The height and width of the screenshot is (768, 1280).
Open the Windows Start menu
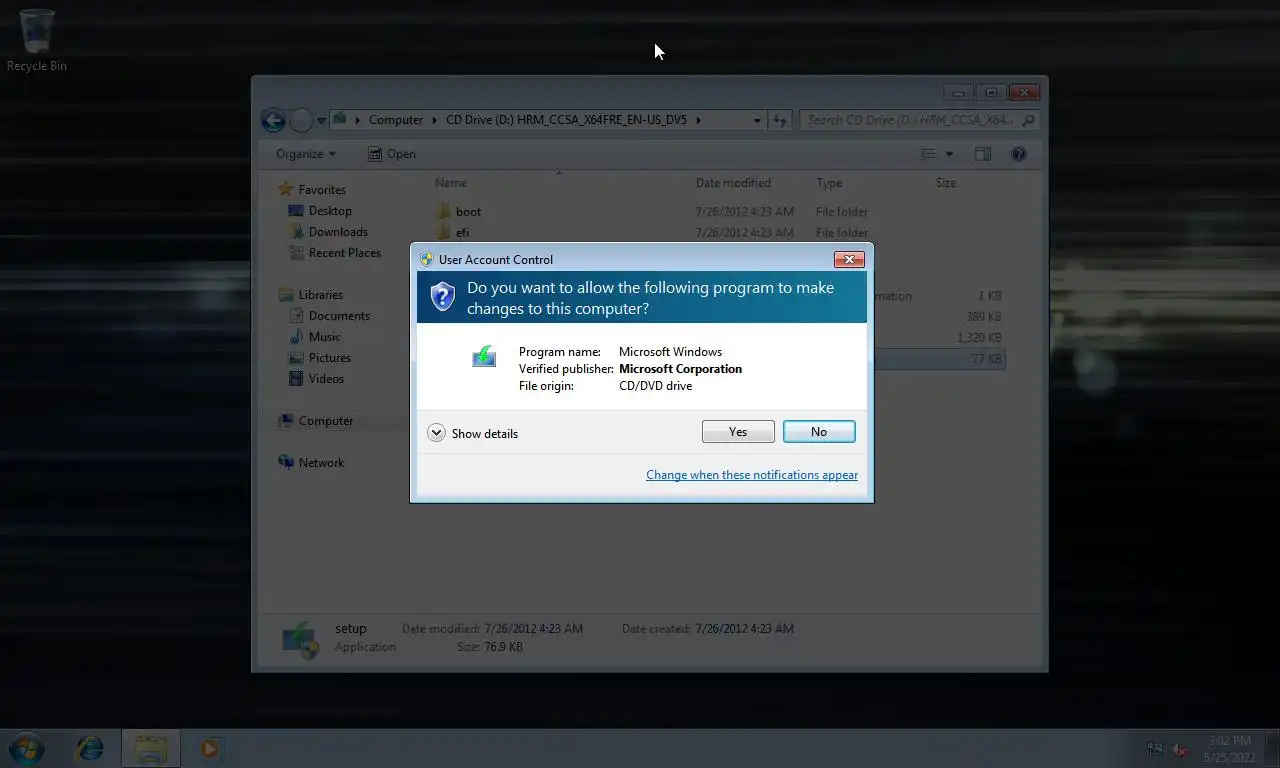click(x=26, y=748)
